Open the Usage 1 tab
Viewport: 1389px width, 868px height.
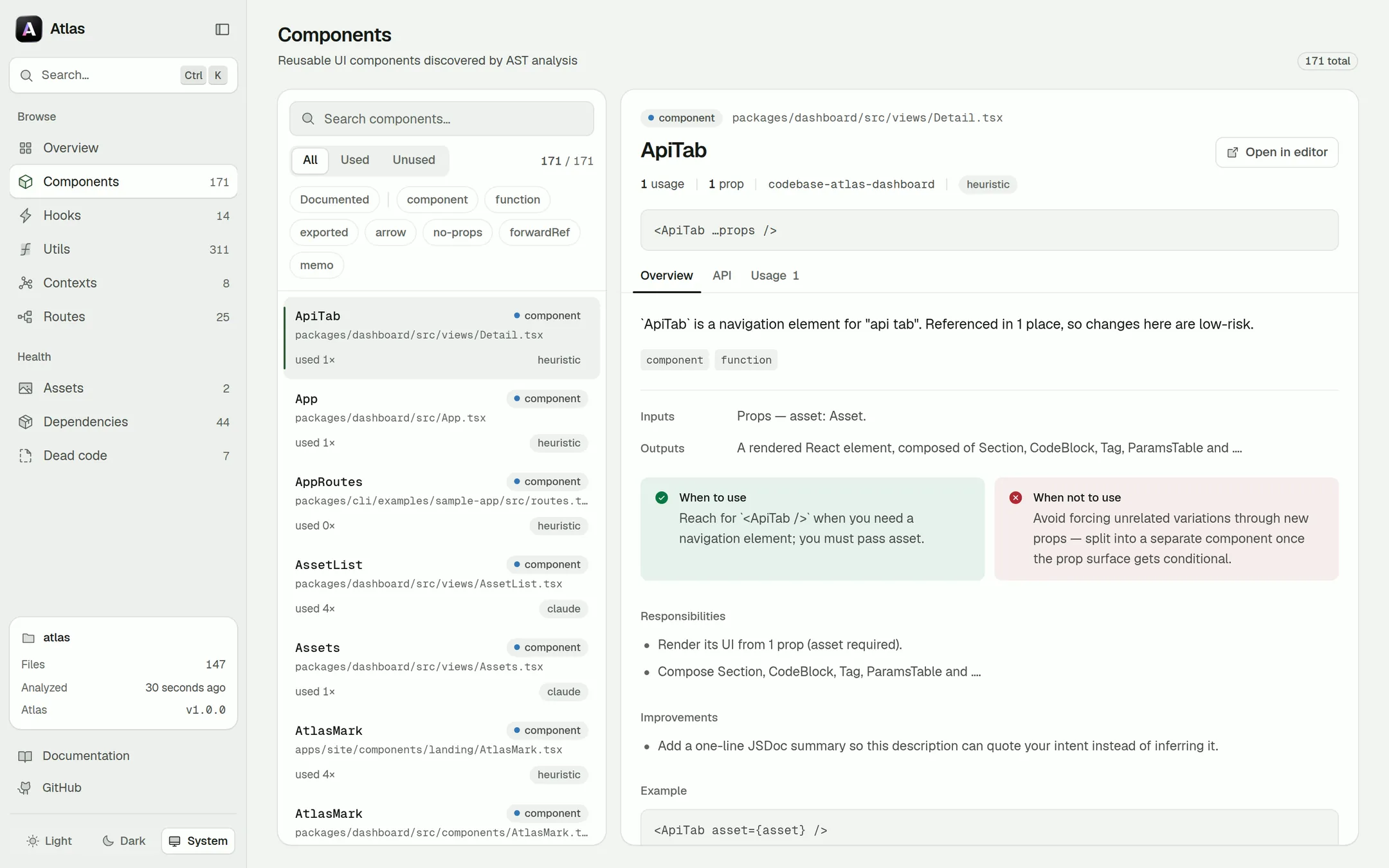click(x=774, y=275)
